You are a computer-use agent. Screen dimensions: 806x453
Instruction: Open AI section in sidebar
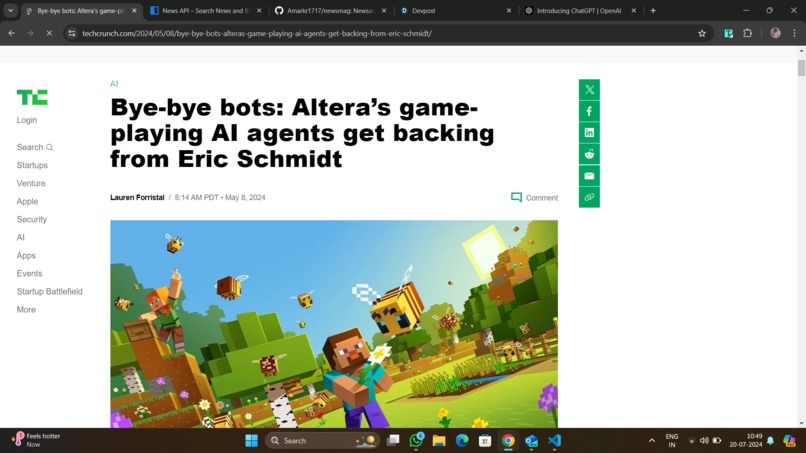tap(21, 237)
